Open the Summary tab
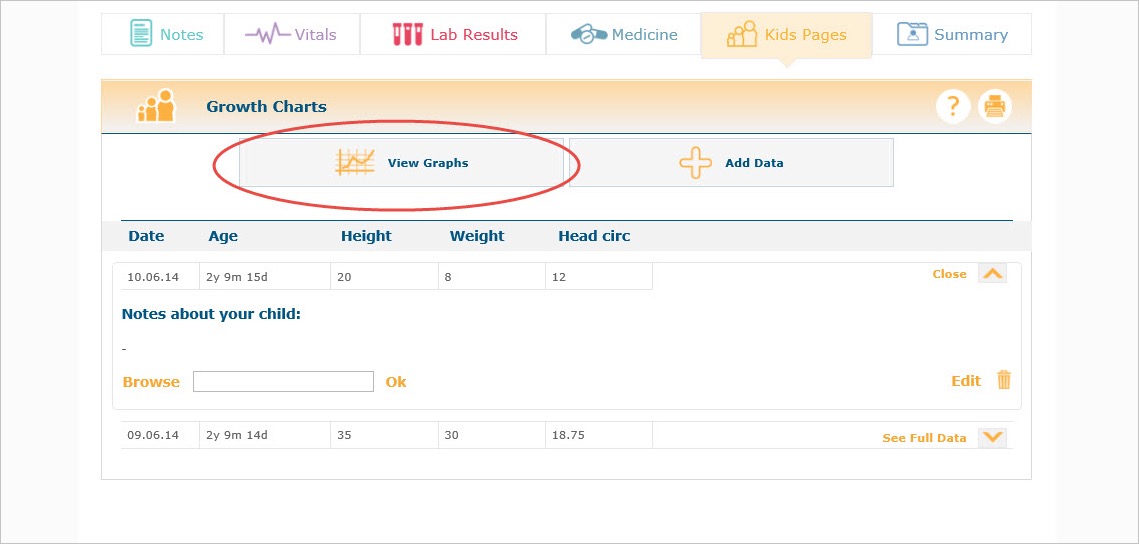Screen dimensions: 1139x544 952,34
